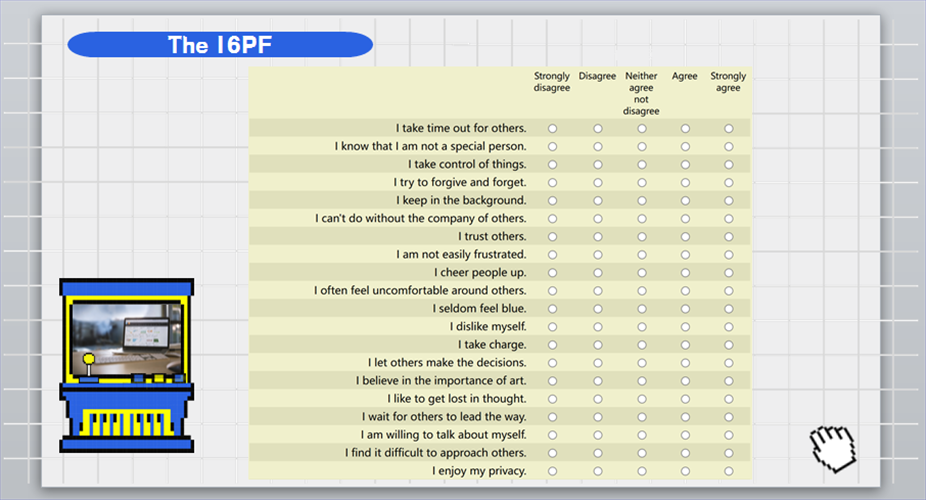Screen dimensions: 926x500
Task: Select Disagree for 'I keep in the background'
Action: (598, 201)
